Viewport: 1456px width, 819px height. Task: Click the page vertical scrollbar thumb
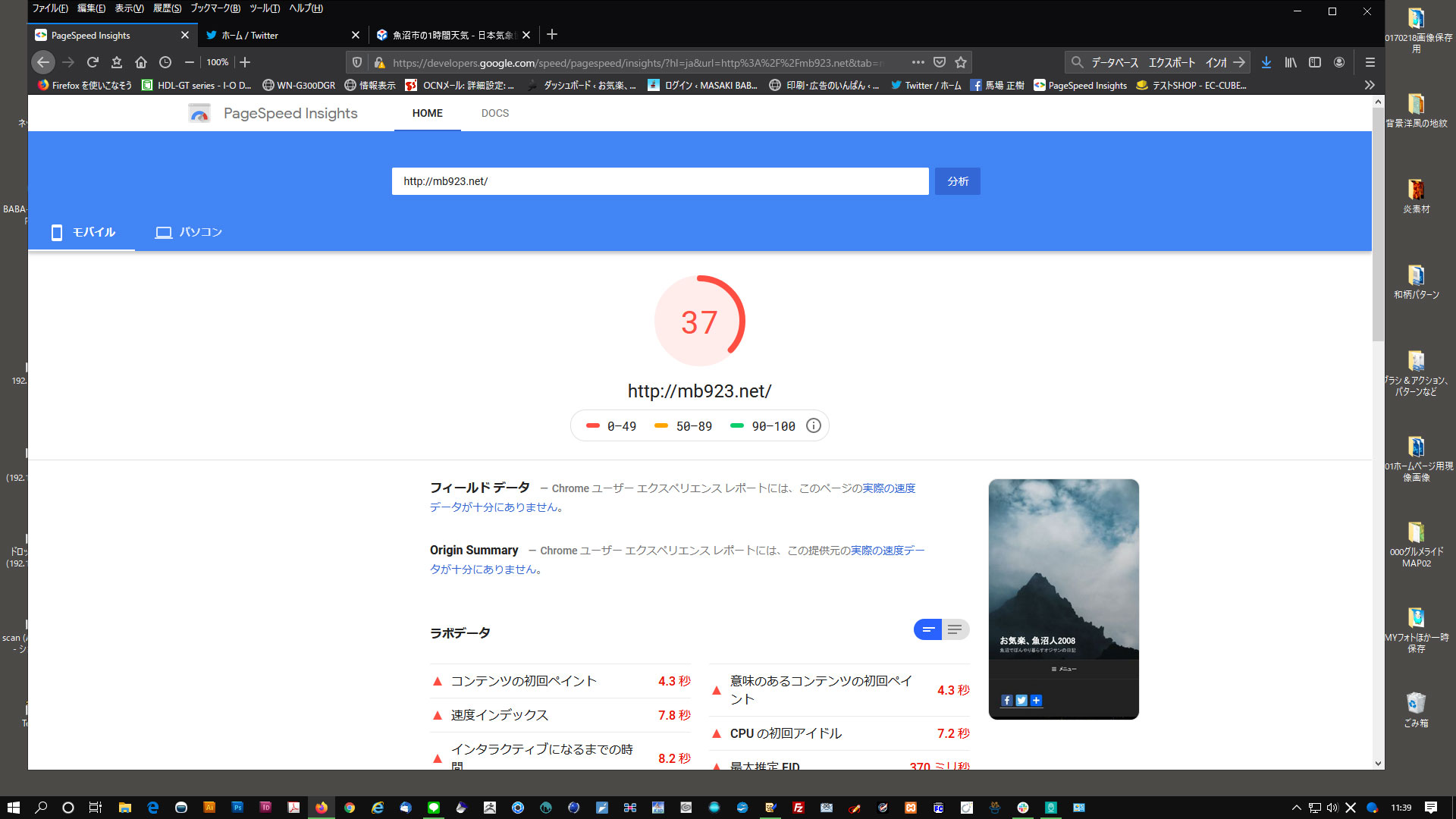click(x=1378, y=224)
